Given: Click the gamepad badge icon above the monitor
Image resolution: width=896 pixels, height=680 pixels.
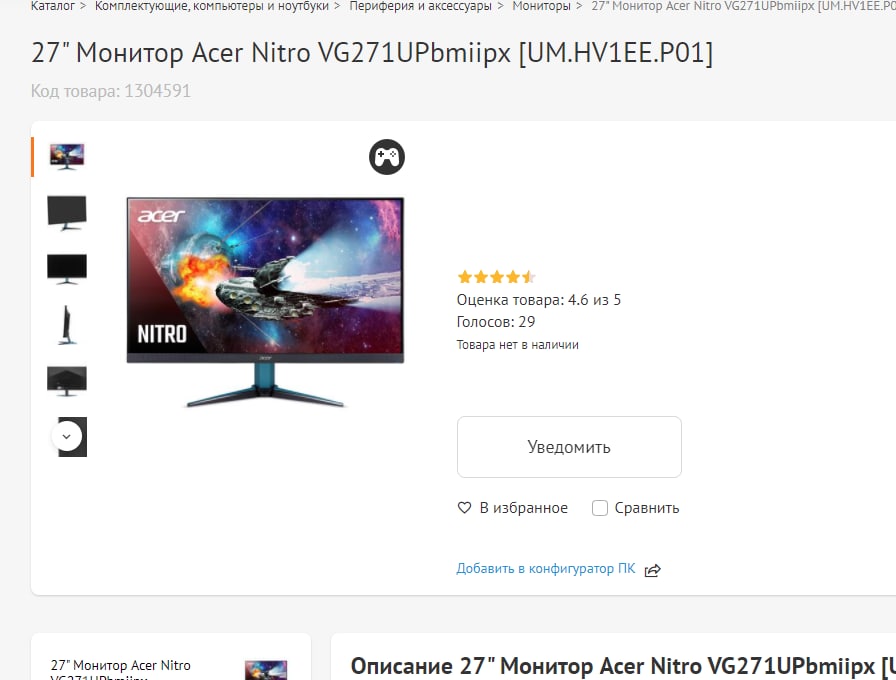Looking at the screenshot, I should (387, 157).
